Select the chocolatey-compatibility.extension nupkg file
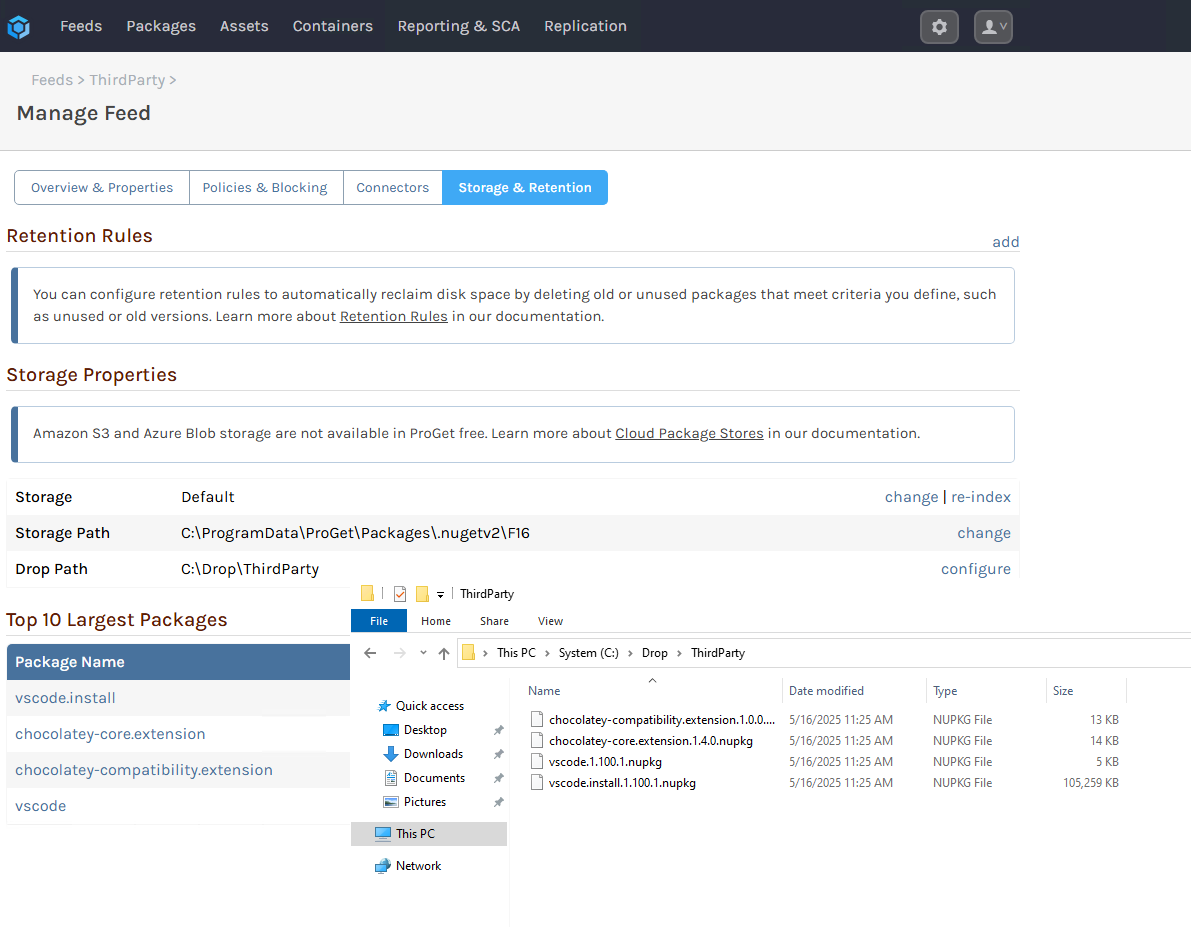Screen dimensions: 1191x927 653,720
